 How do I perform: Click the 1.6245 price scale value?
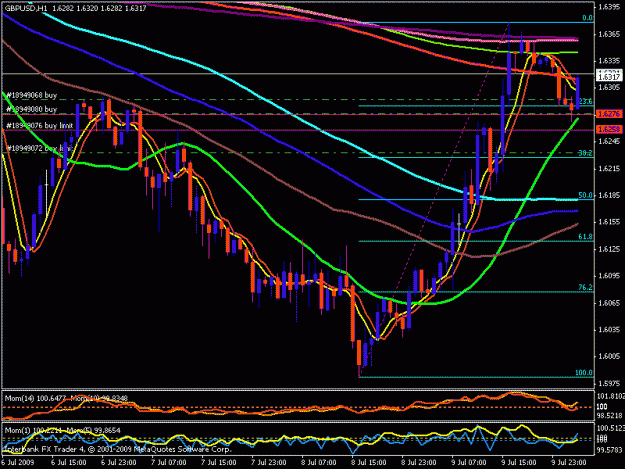point(609,141)
